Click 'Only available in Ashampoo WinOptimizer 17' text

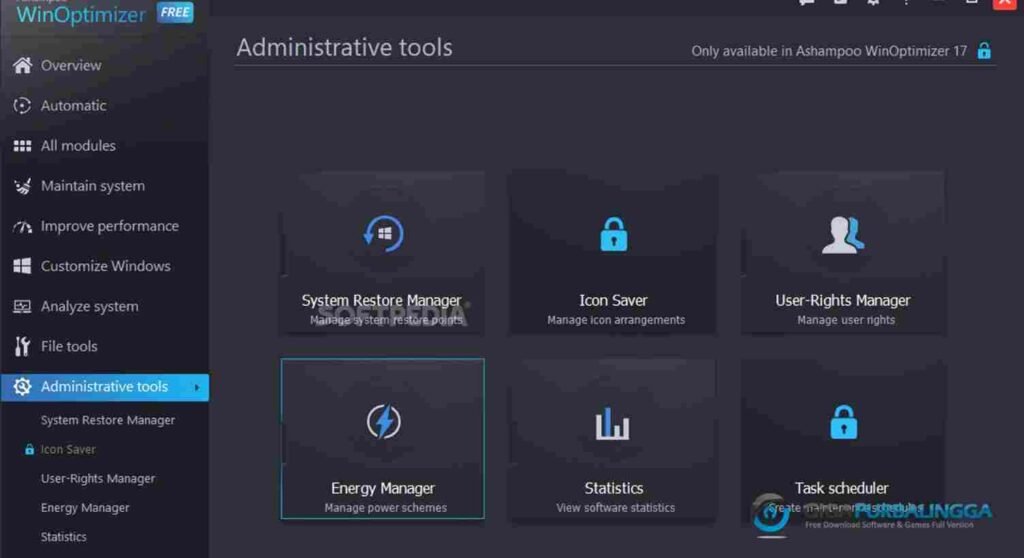(x=829, y=51)
